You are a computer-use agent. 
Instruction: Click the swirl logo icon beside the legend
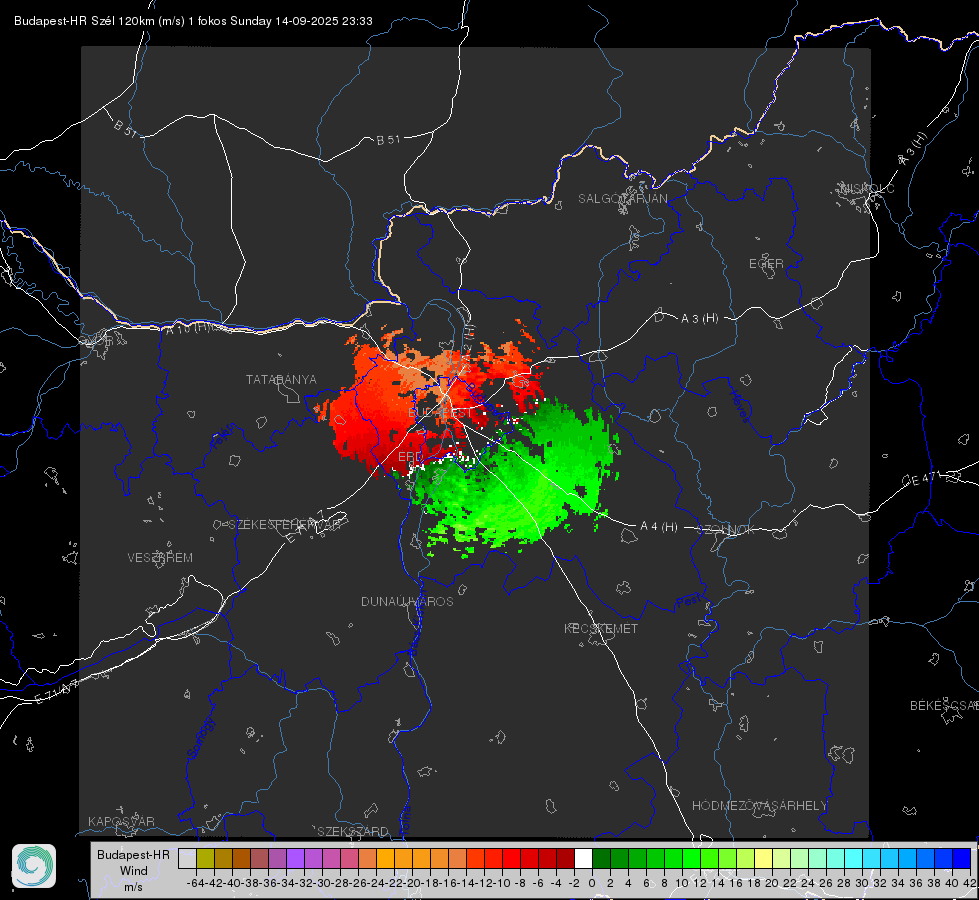click(34, 866)
